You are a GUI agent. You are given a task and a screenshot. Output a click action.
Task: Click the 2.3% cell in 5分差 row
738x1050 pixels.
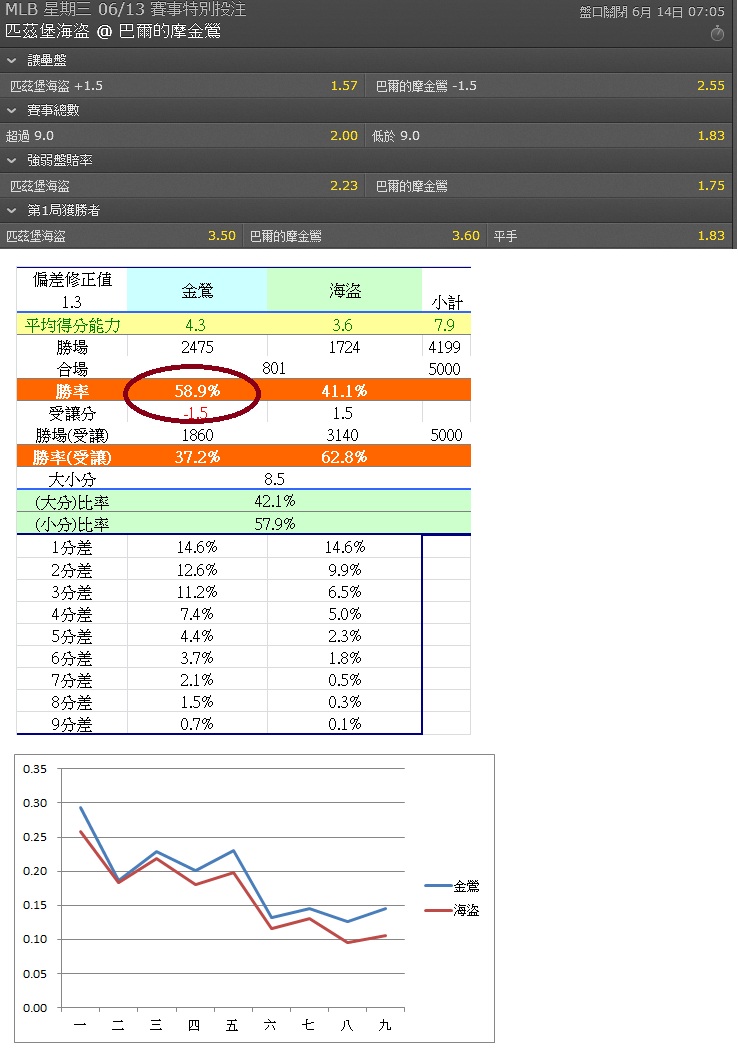coord(344,636)
